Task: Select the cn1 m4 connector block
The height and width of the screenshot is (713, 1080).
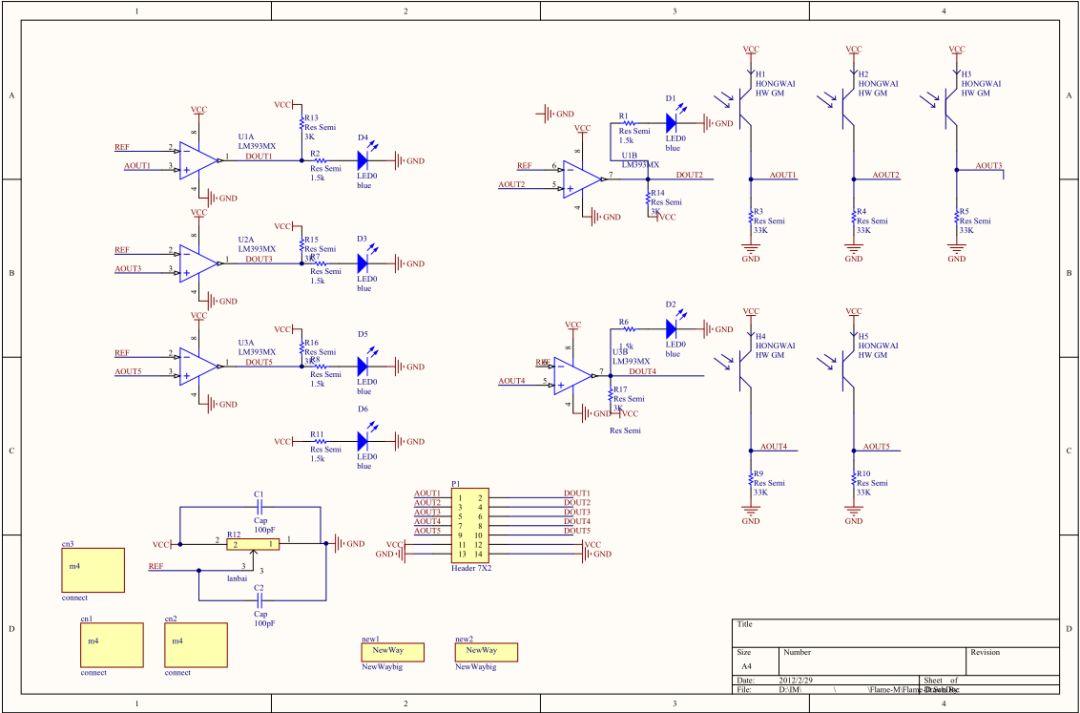Action: (112, 645)
